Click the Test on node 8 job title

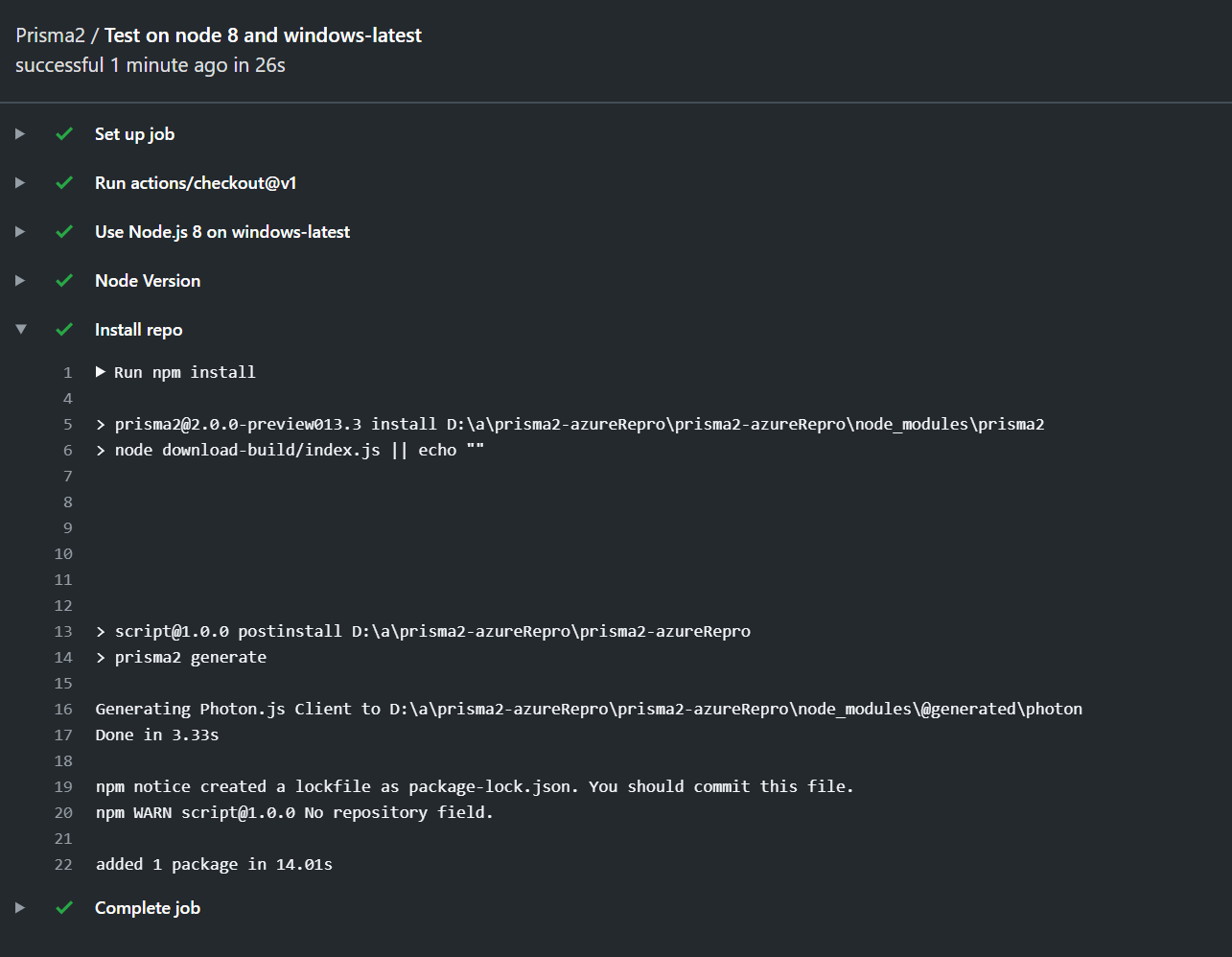pos(263,35)
